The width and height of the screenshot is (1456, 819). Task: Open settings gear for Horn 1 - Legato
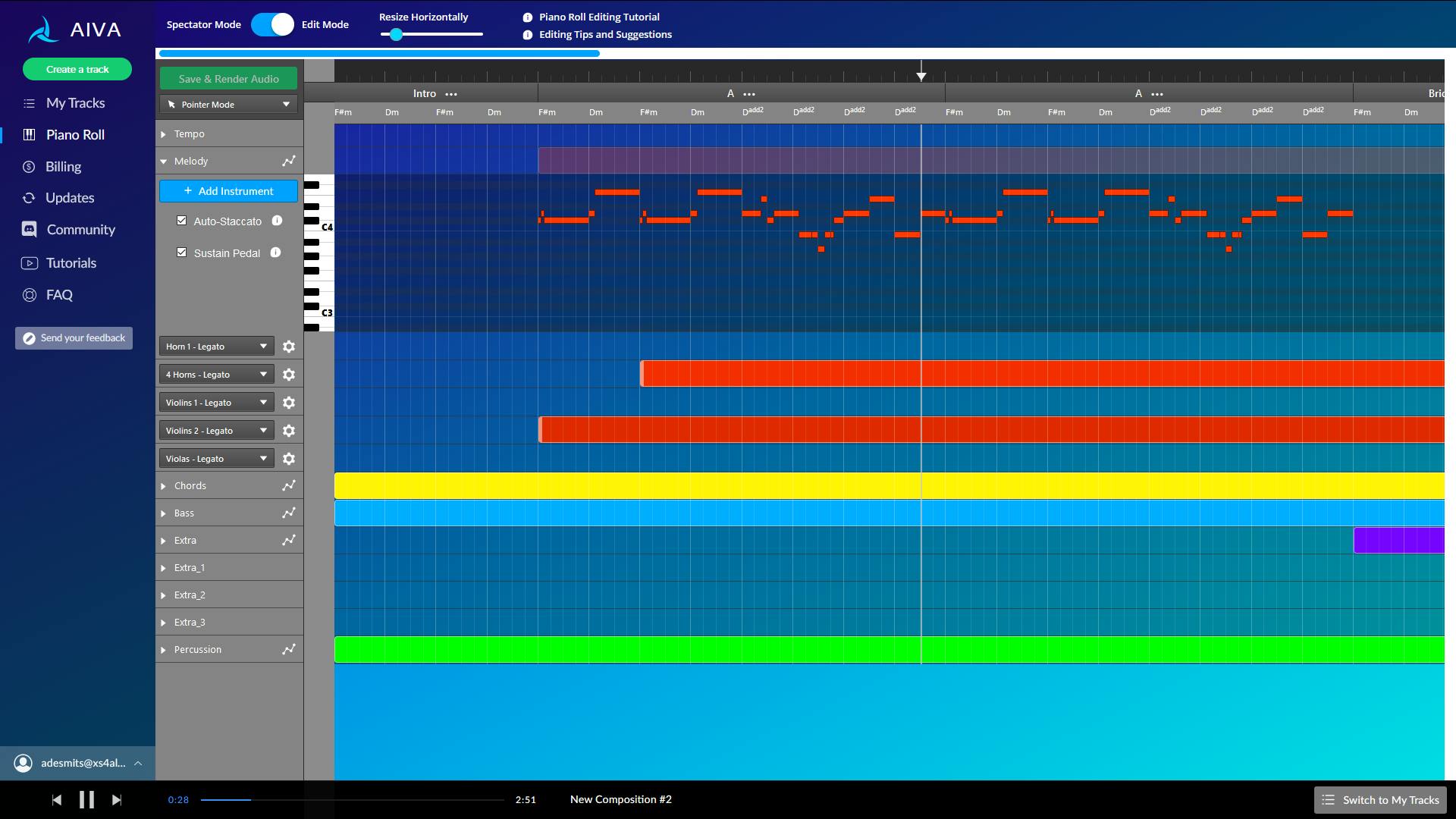[x=288, y=347]
